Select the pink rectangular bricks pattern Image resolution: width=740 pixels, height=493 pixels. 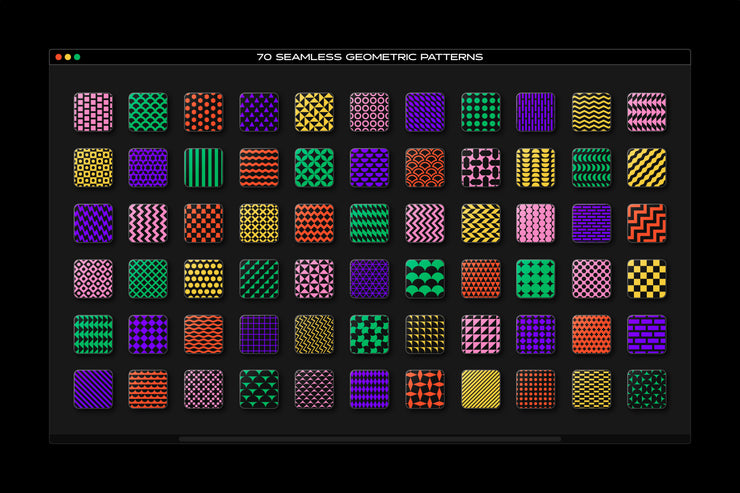(93, 112)
